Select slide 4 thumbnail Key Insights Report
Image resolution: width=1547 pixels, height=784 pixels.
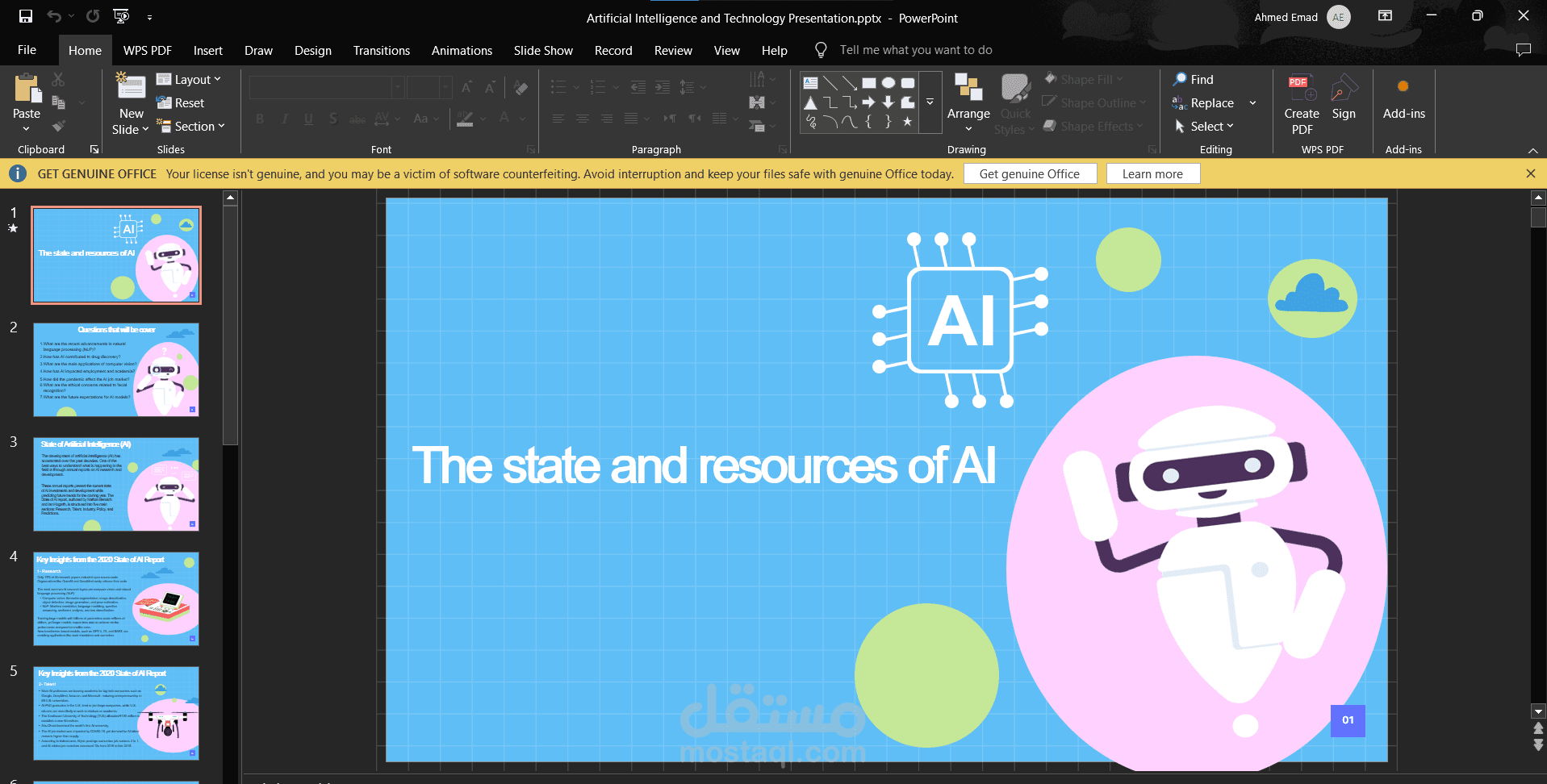(116, 598)
